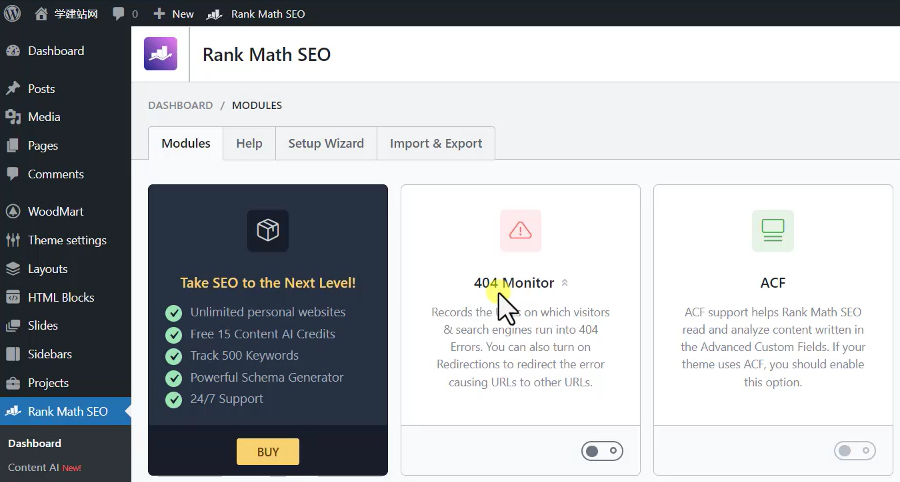Enable the 404 Monitor module toggle
Image resolution: width=900 pixels, height=482 pixels.
pyautogui.click(x=602, y=452)
